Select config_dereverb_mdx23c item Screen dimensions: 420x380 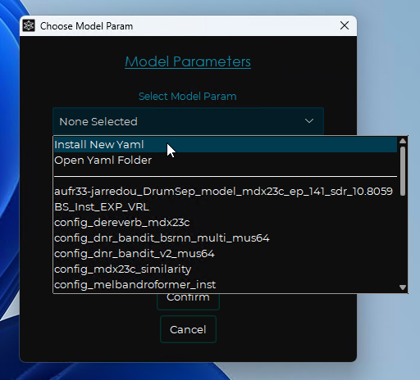click(225, 223)
